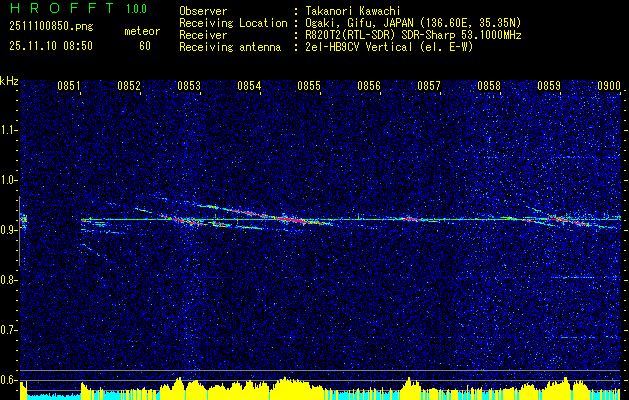Click the 0851 time marker
This screenshot has width=629, height=400.
69,86
